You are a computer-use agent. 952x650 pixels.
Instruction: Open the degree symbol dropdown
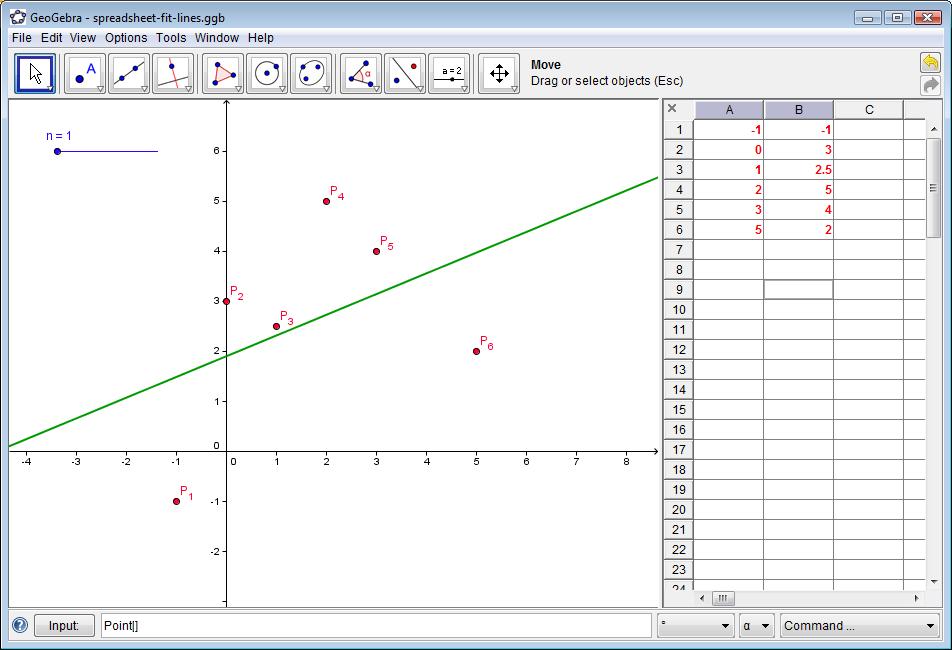[695, 626]
